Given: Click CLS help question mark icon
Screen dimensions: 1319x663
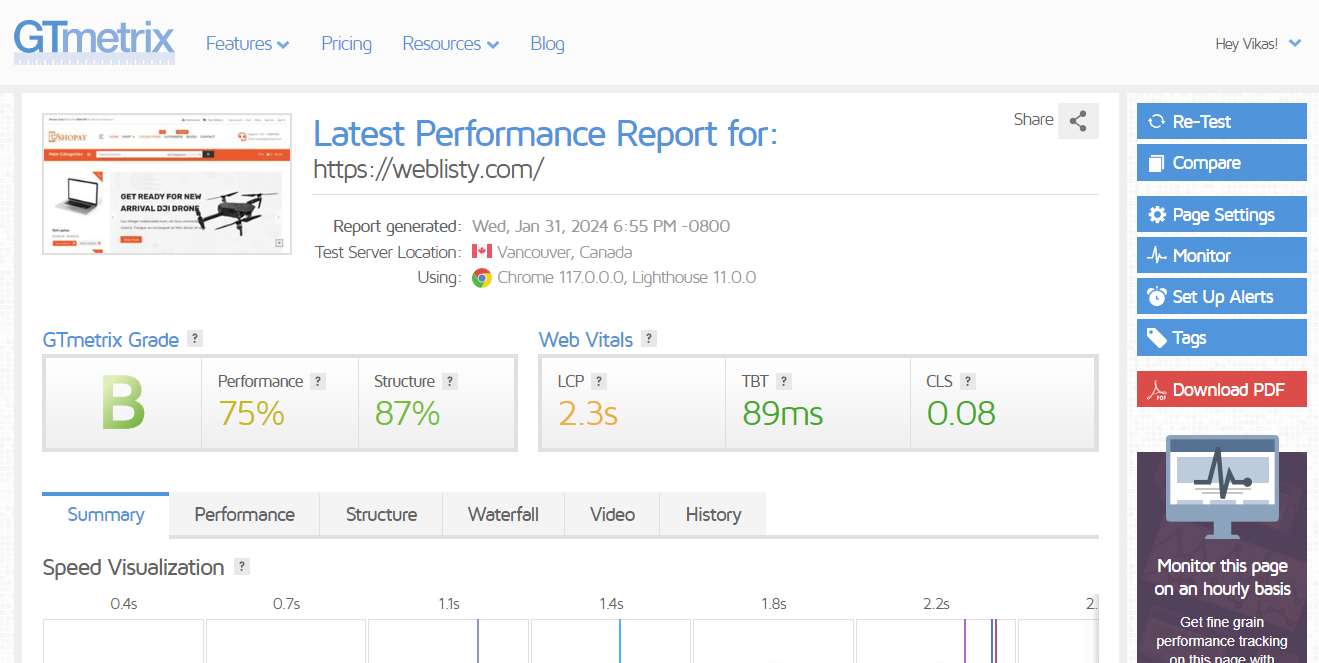Looking at the screenshot, I should [x=967, y=381].
